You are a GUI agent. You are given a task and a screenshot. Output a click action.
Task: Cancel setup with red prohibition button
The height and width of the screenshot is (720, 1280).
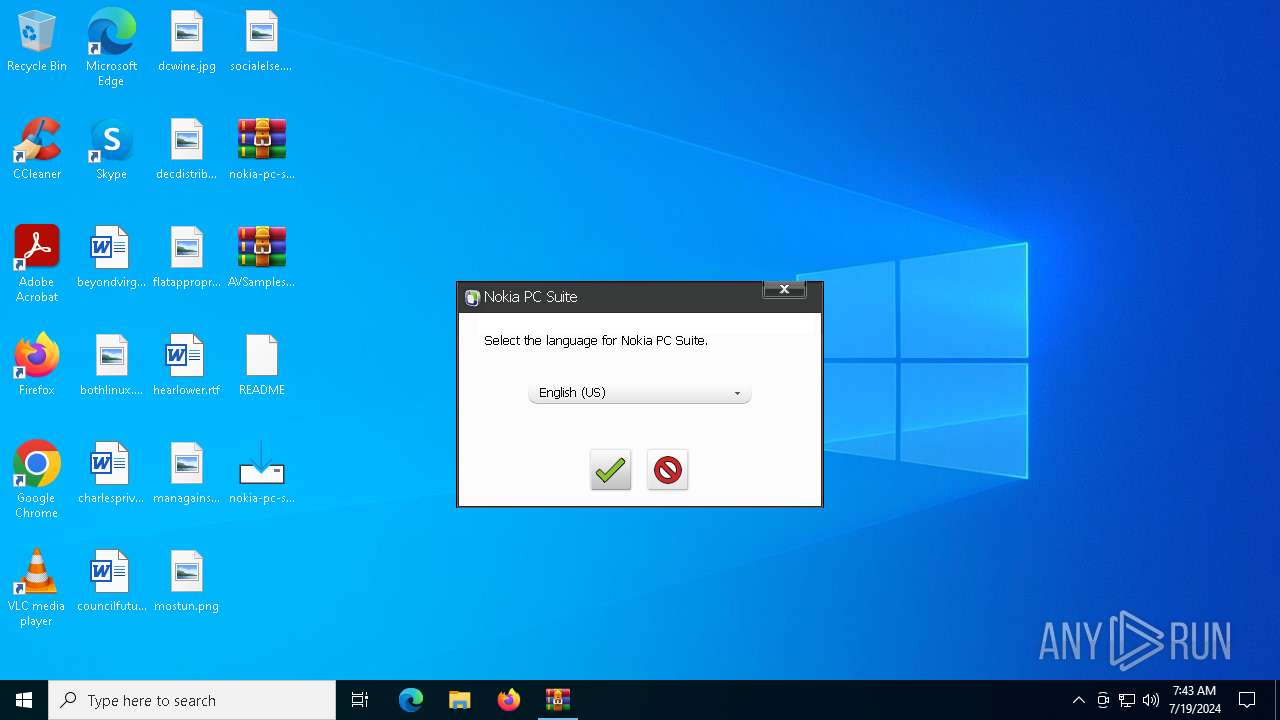(x=667, y=470)
